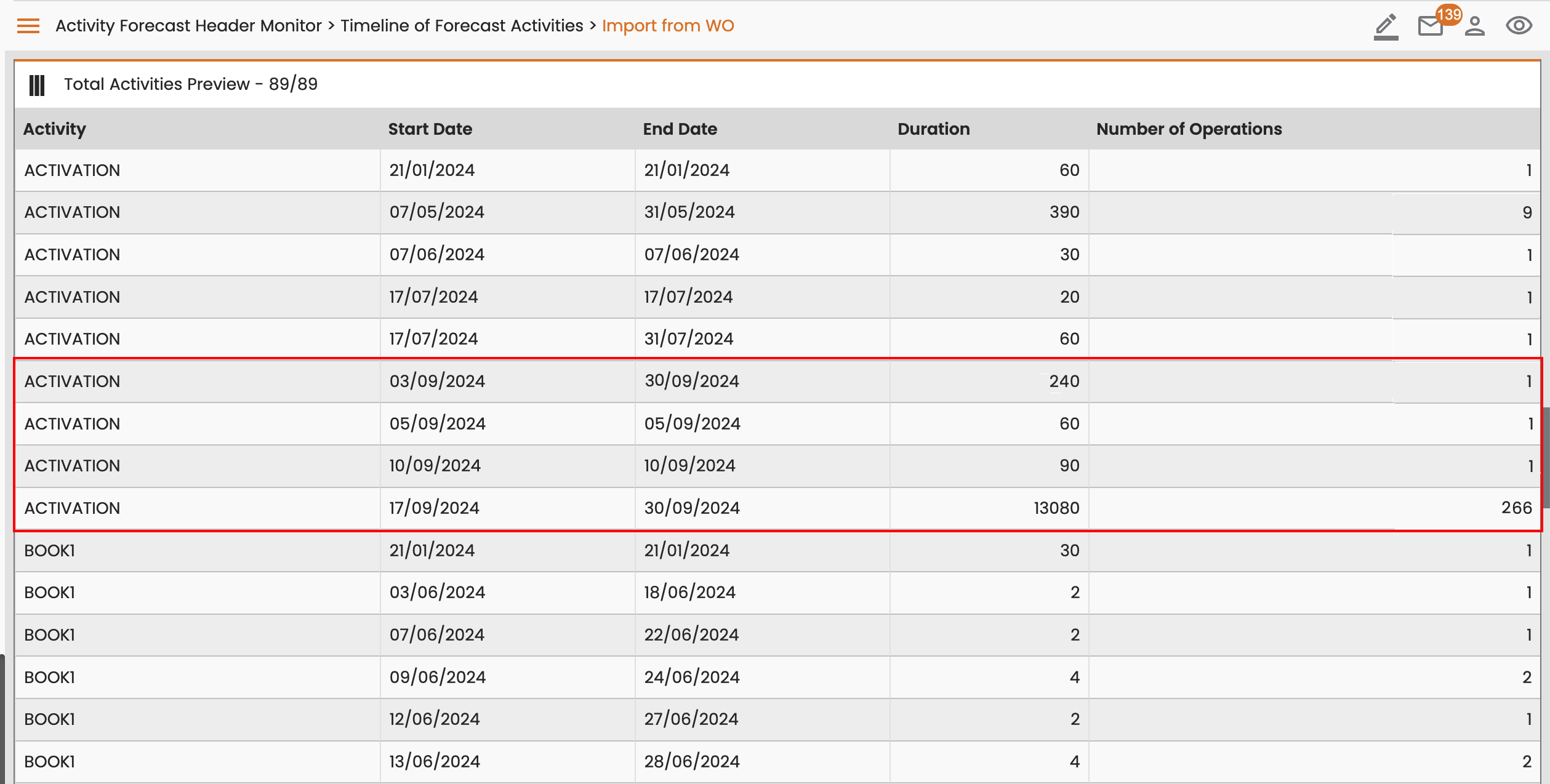This screenshot has width=1550, height=784.
Task: Sort by the End Date column header
Action: pyautogui.click(x=680, y=129)
